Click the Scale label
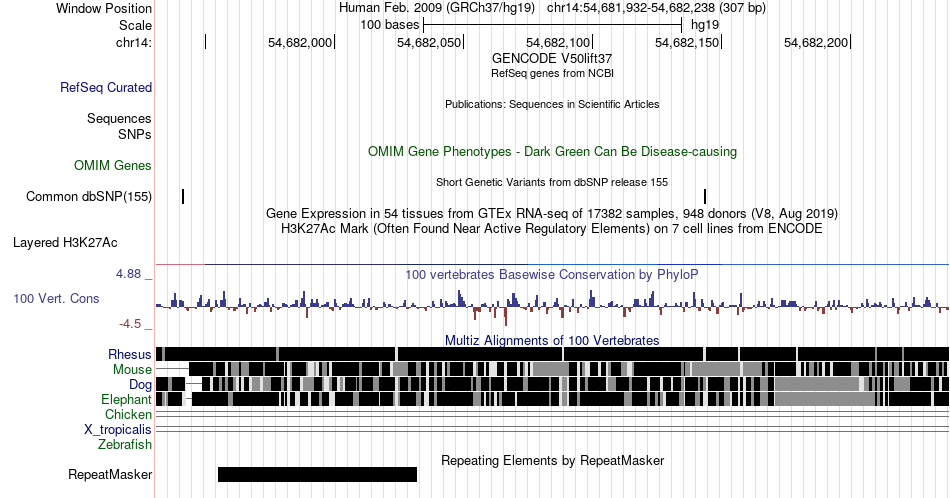Viewport: 950px width, 498px height. [x=136, y=25]
